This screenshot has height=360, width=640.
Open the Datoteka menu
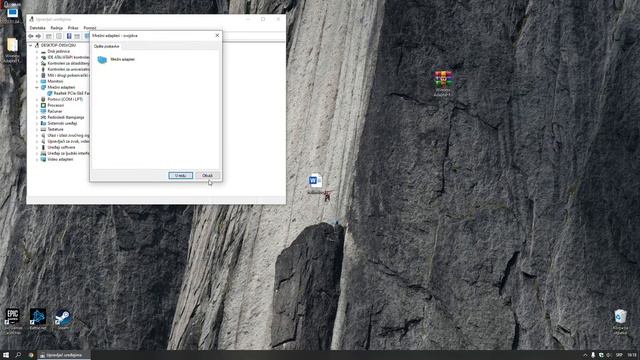(37, 28)
